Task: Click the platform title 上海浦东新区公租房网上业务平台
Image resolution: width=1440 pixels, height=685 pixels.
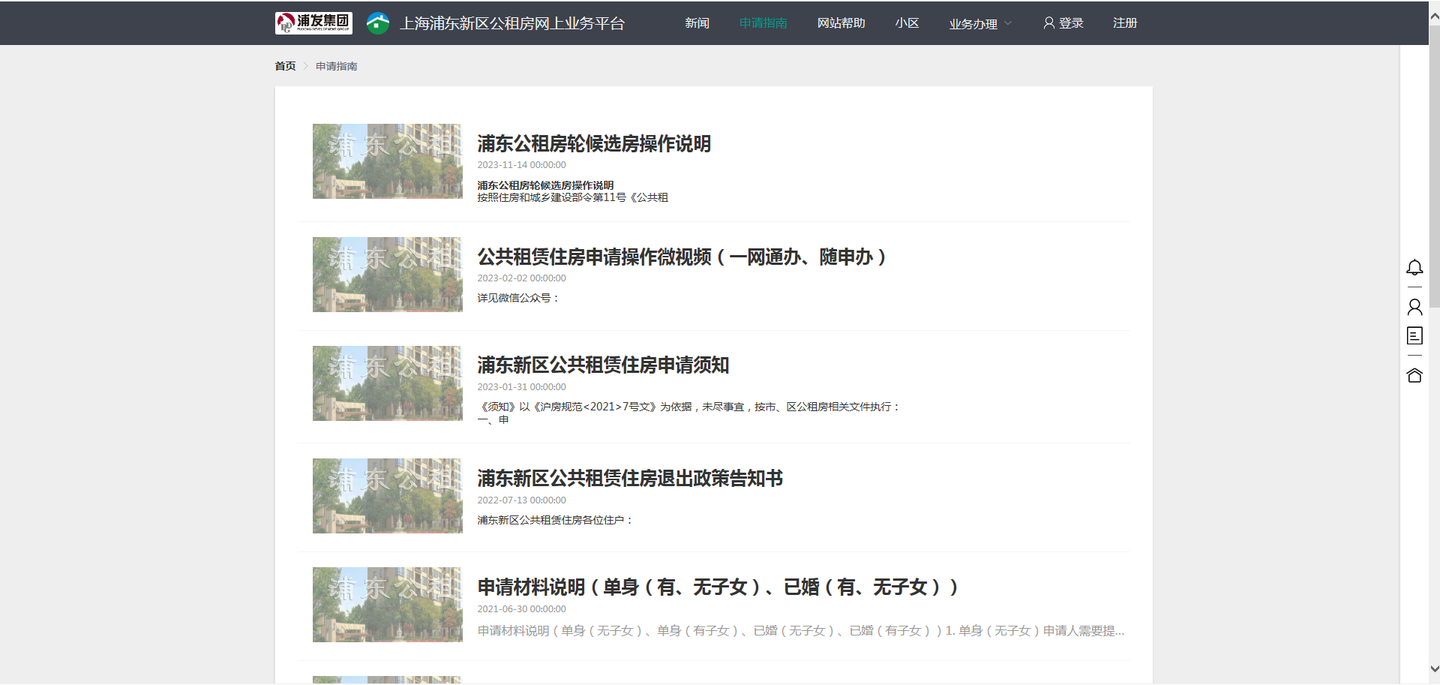Action: click(x=512, y=23)
